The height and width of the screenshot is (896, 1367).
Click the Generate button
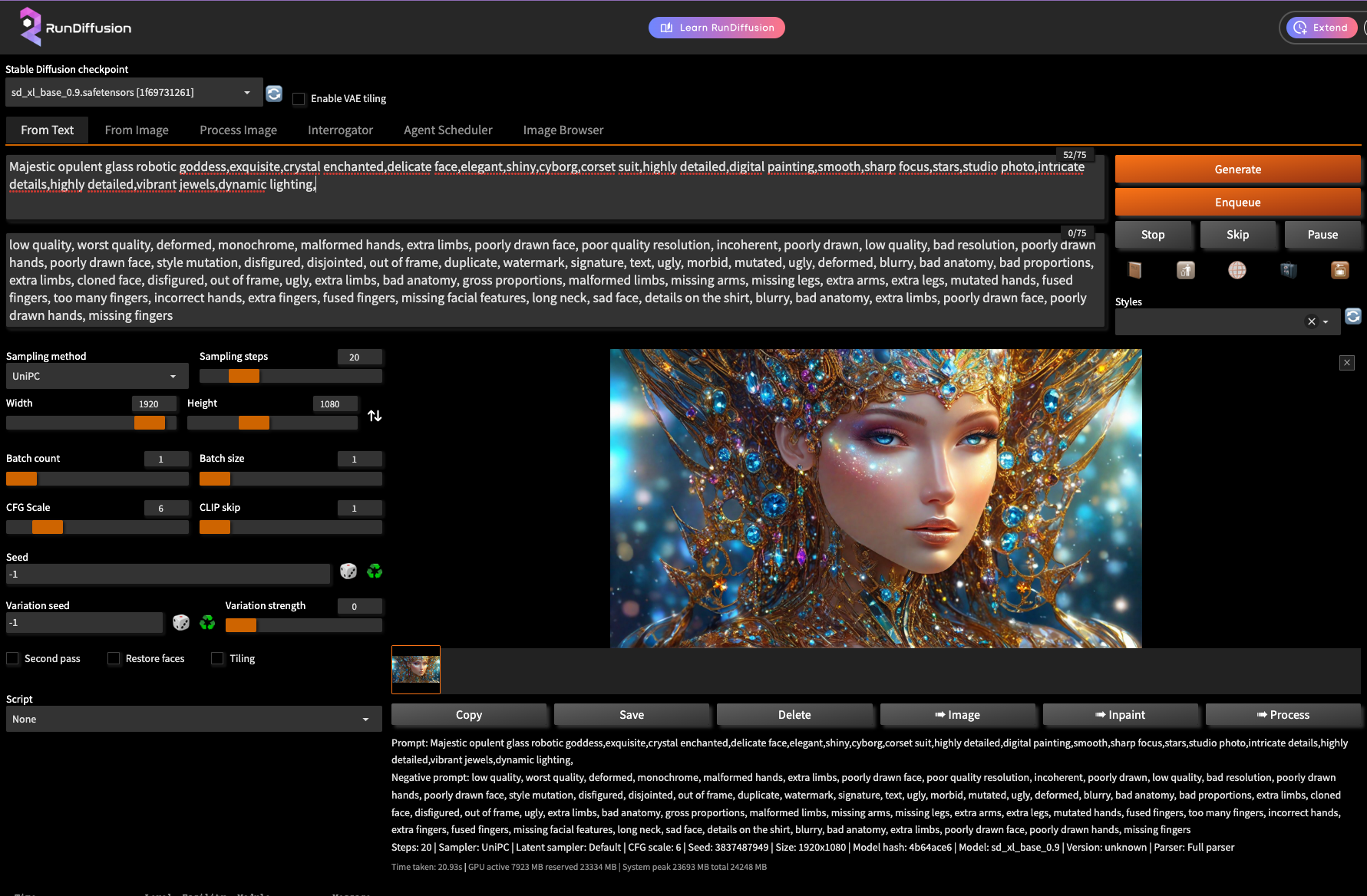coord(1237,170)
